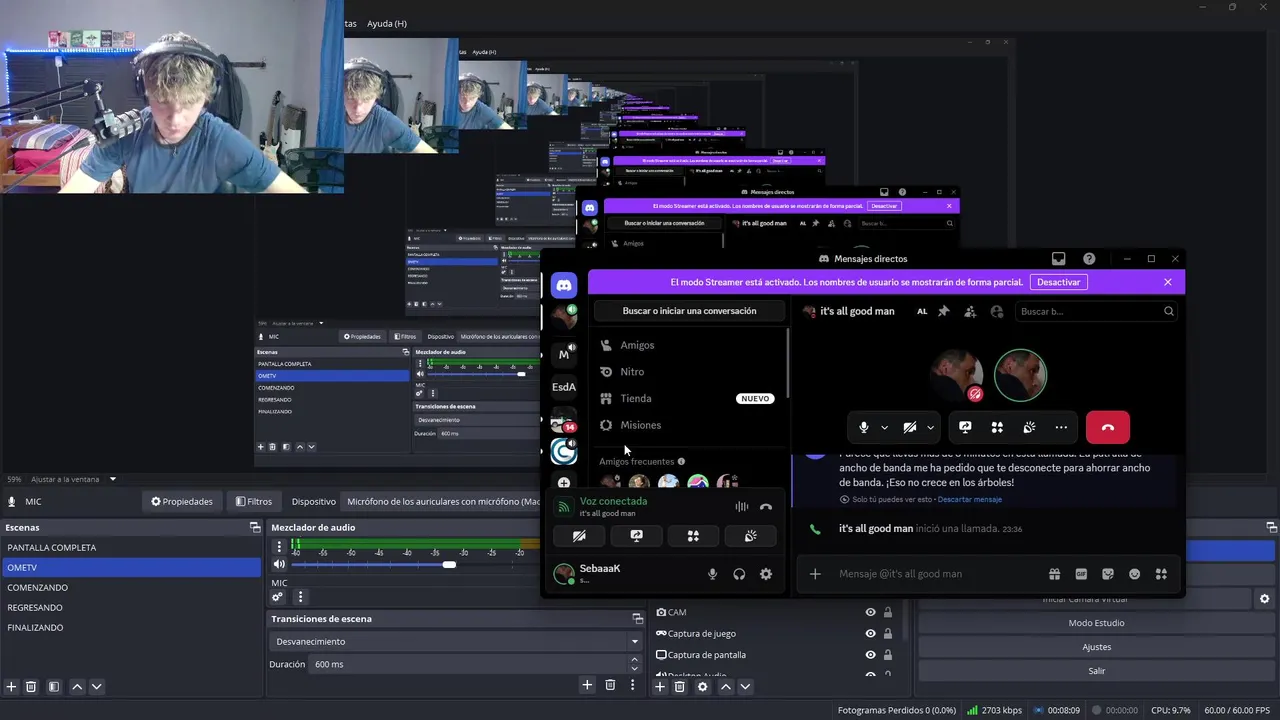This screenshot has width=1280, height=720.
Task: Hide Captura de pantalla source eye icon
Action: tap(870, 655)
